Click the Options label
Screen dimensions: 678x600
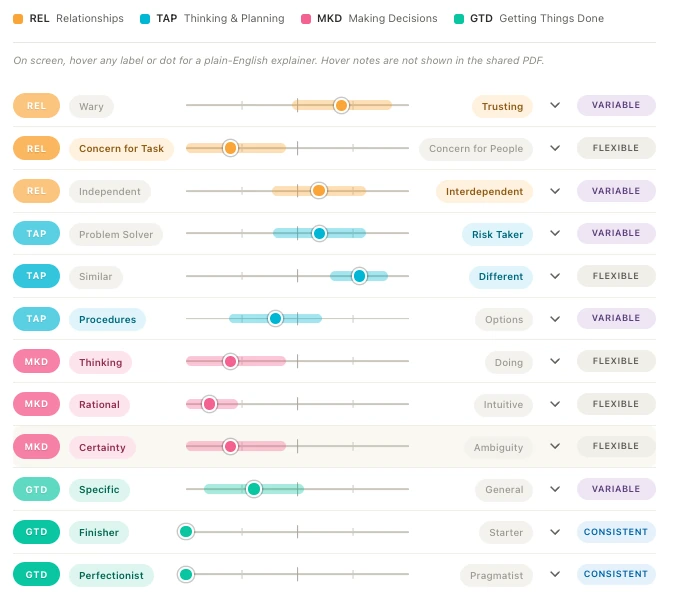[504, 319]
